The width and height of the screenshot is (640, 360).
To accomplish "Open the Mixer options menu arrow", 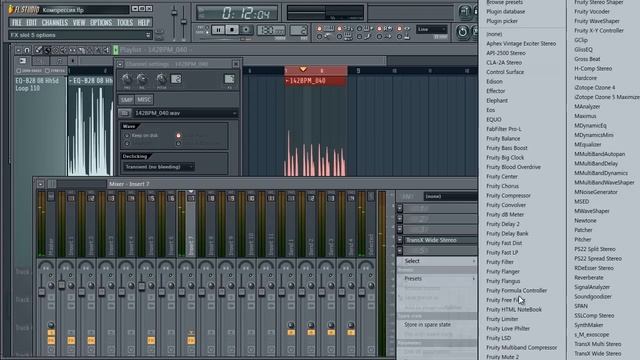I will tap(40, 184).
